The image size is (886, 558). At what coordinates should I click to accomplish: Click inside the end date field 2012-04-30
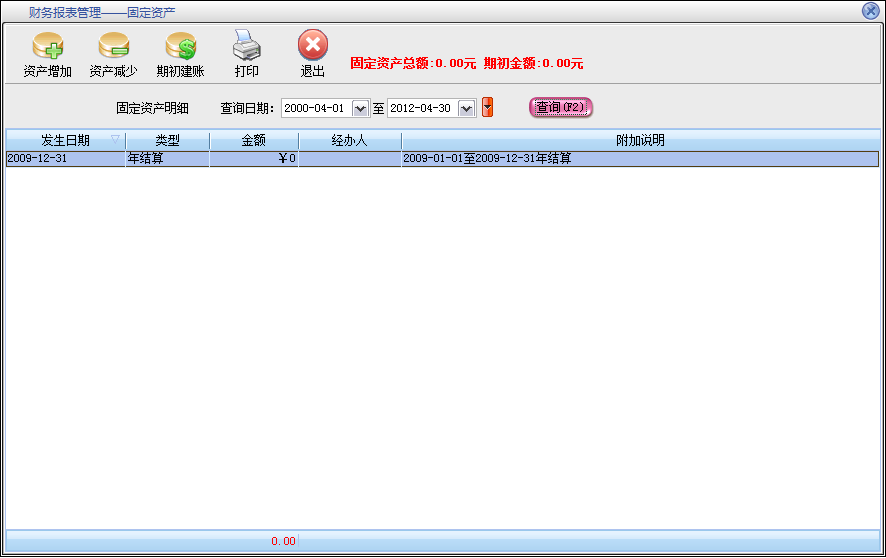[421, 108]
